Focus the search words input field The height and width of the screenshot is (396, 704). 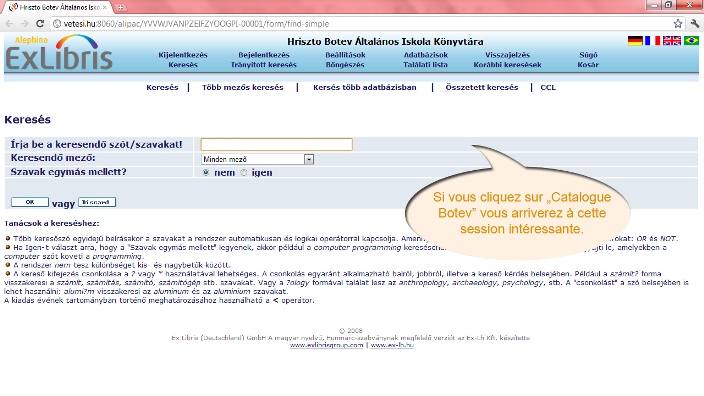point(277,144)
